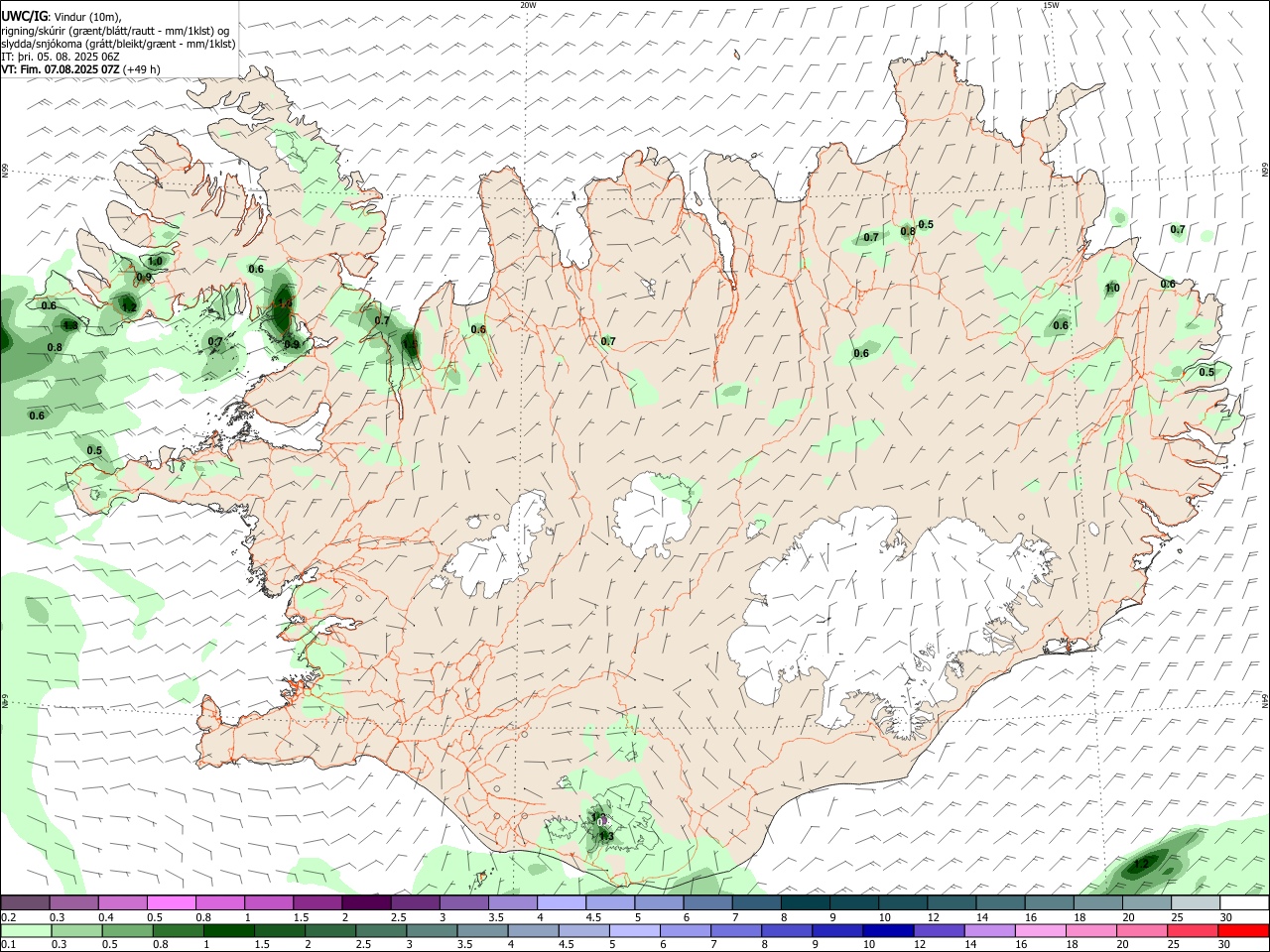1270x952 pixels.
Task: Click the lower-scale violet swatch between 12 and 14
Action: tap(939, 930)
